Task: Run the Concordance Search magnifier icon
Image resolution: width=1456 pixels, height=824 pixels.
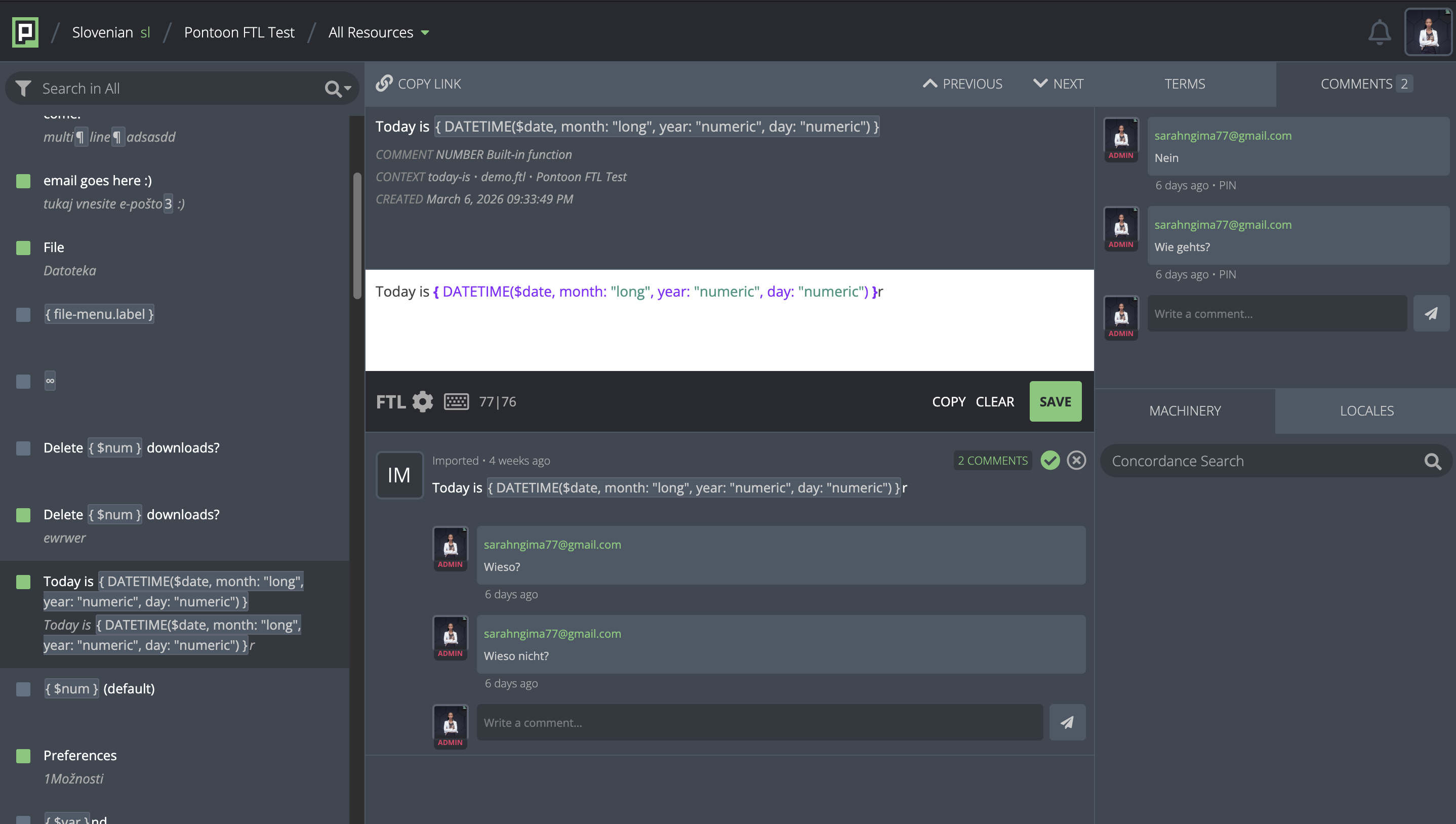Action: coord(1432,461)
